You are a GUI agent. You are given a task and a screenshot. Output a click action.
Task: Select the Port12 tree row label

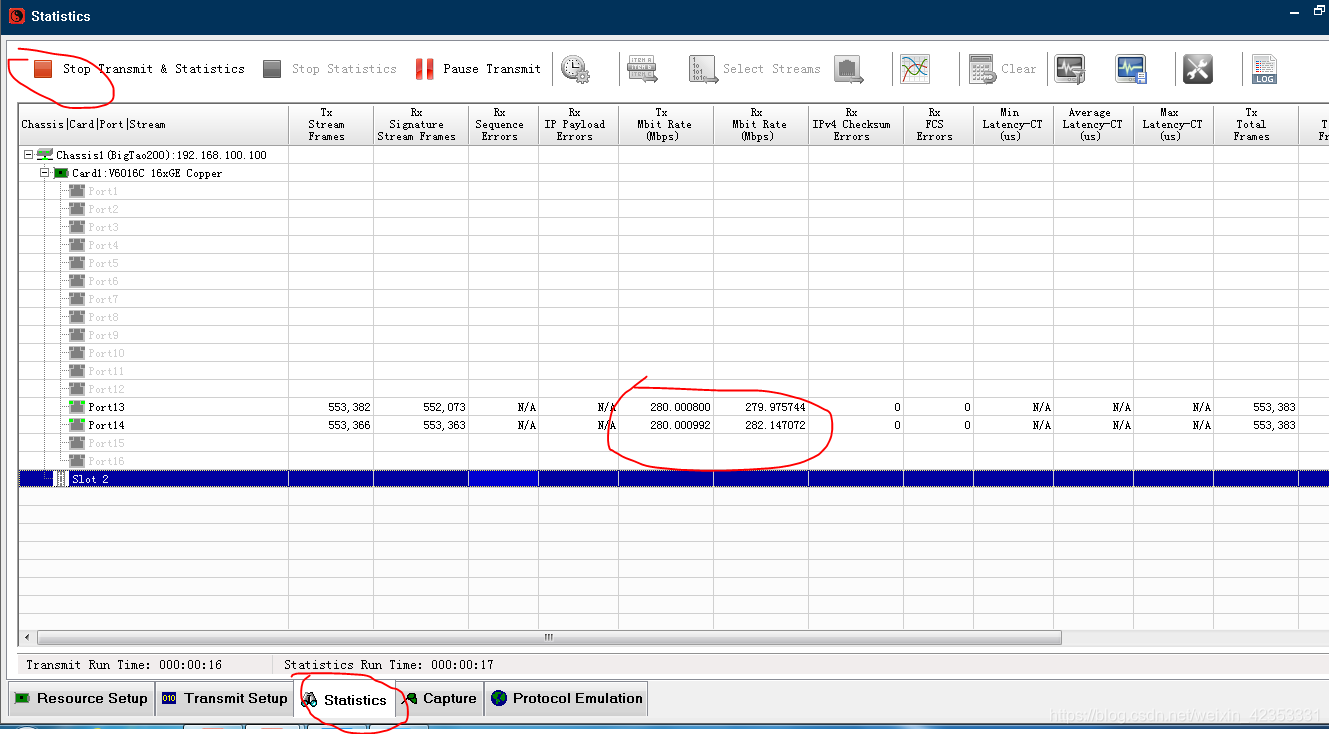coord(106,389)
